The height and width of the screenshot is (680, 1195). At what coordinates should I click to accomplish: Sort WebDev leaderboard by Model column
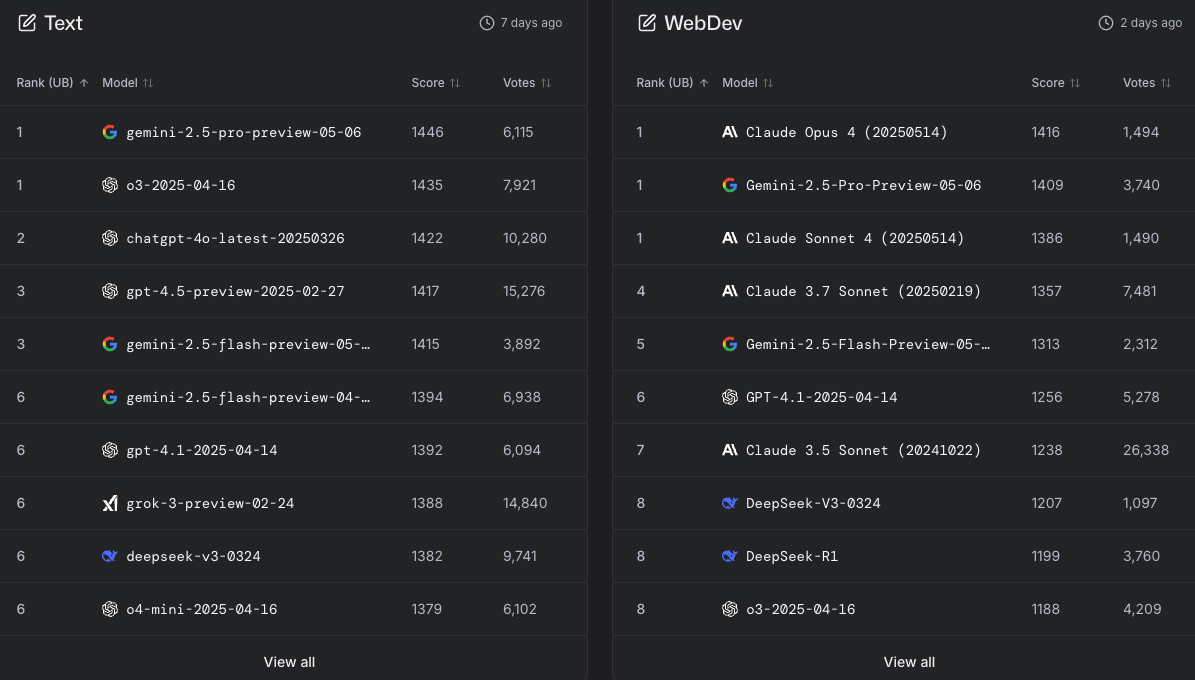coord(748,82)
